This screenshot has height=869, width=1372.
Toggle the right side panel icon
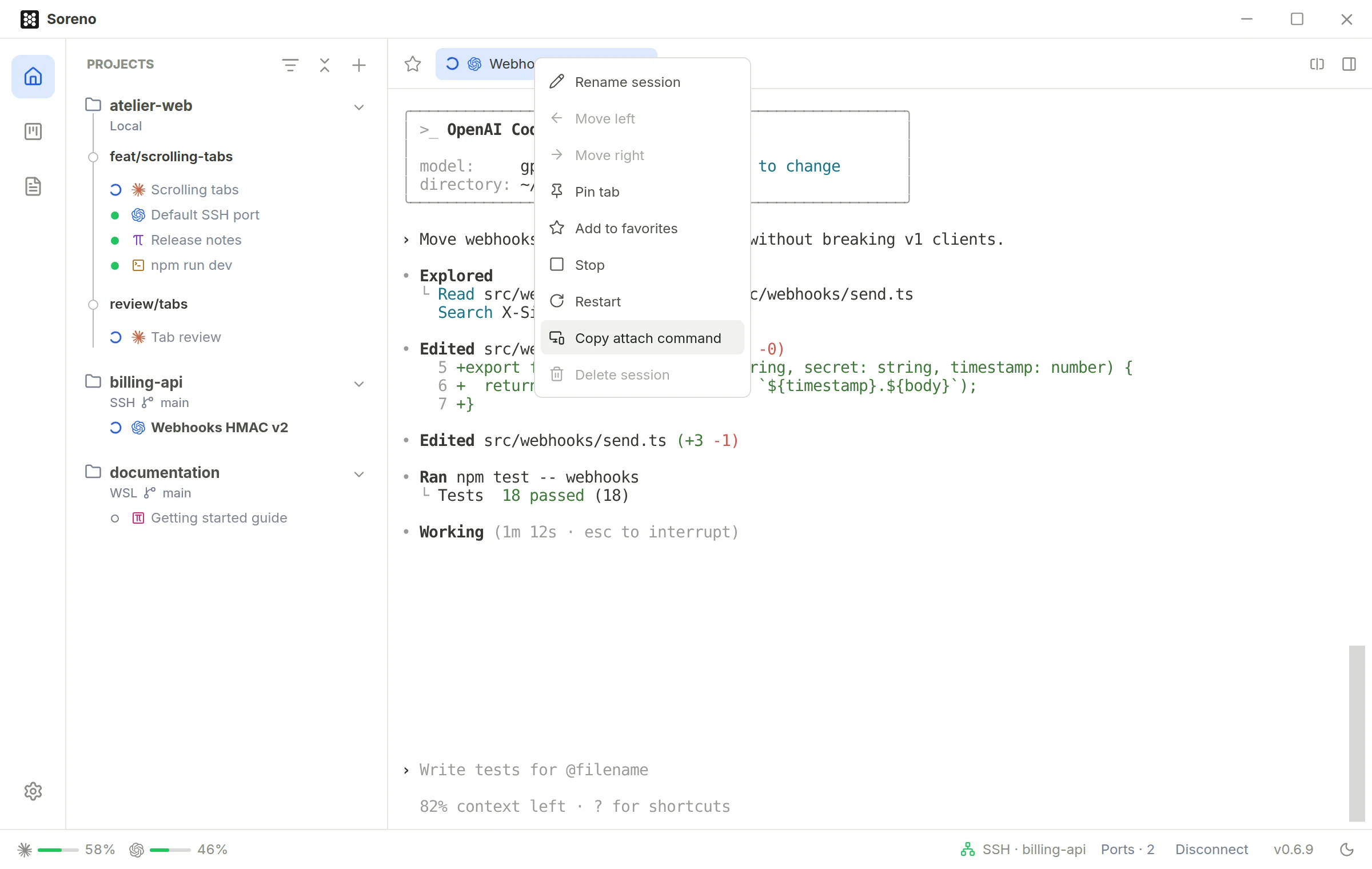[1349, 64]
